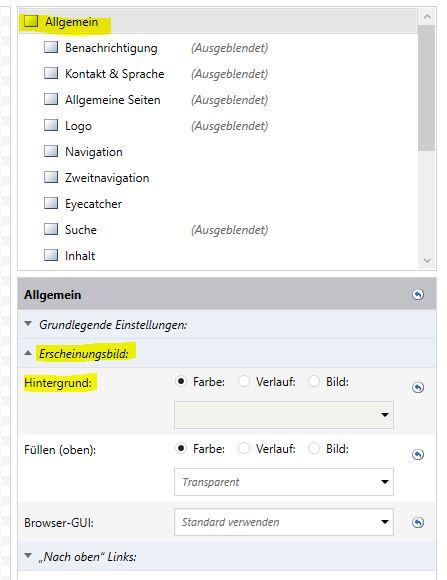Open the Hintergrund color dropdown

tap(284, 415)
